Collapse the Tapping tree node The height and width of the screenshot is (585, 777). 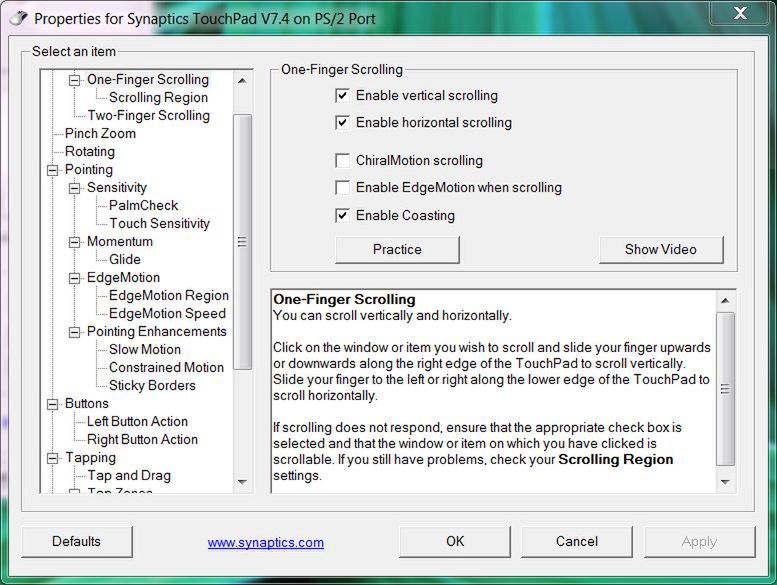[x=53, y=458]
